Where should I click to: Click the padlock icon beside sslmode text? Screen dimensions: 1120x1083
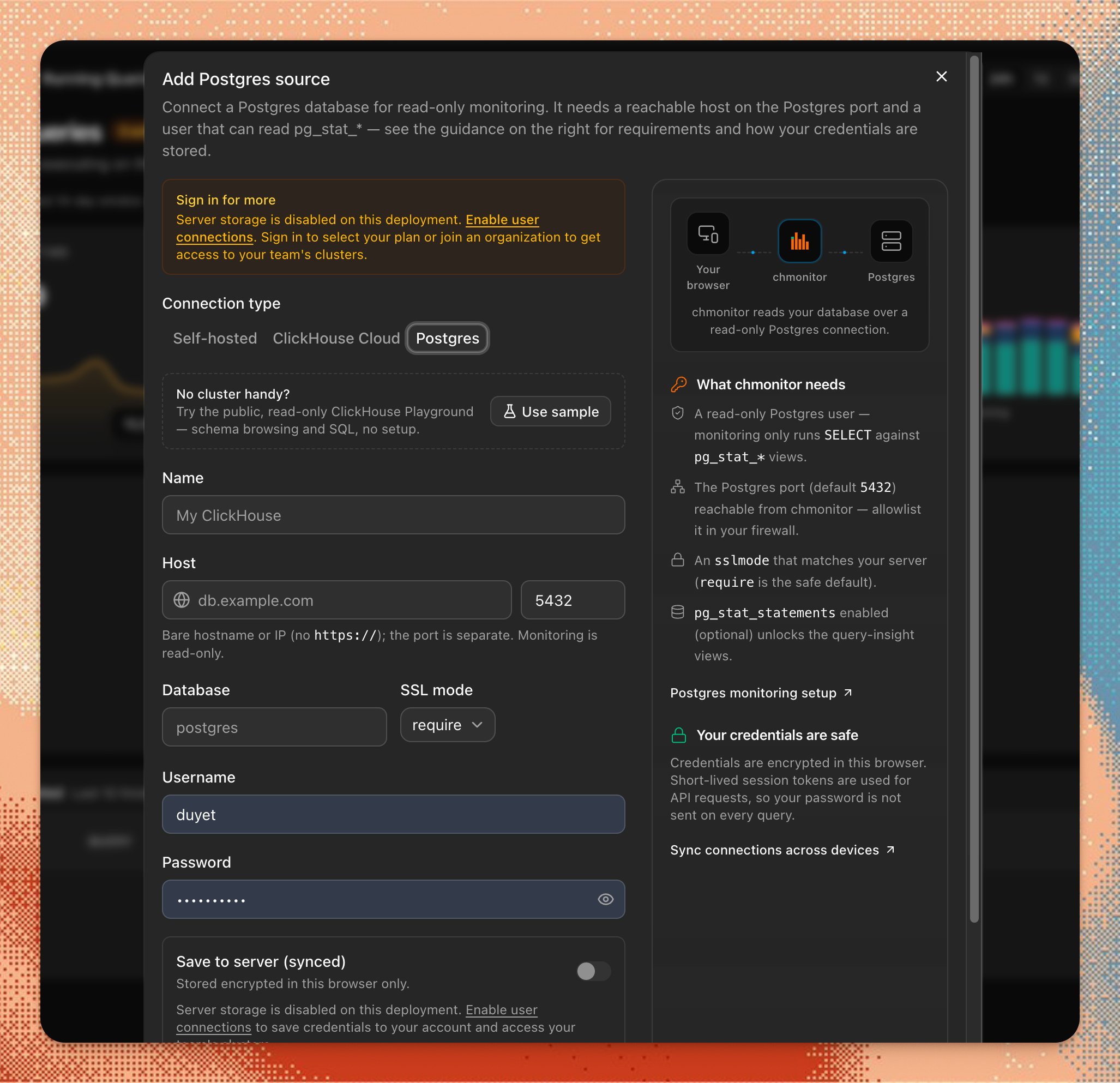pos(678,560)
